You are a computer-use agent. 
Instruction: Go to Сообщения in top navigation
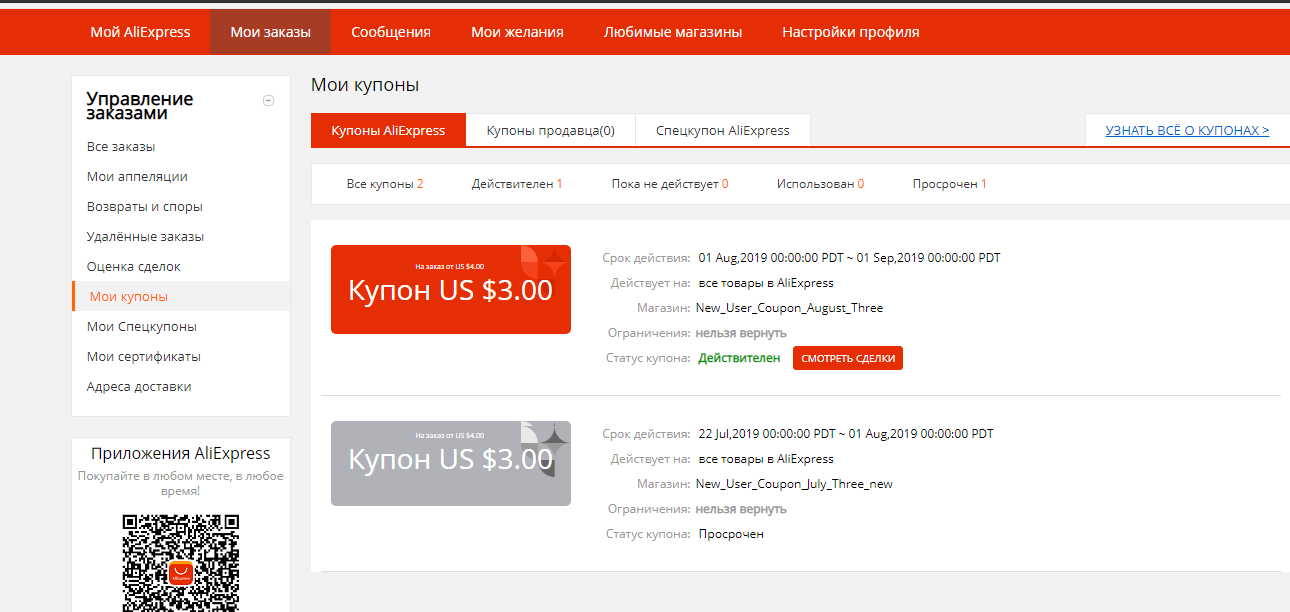(x=391, y=32)
